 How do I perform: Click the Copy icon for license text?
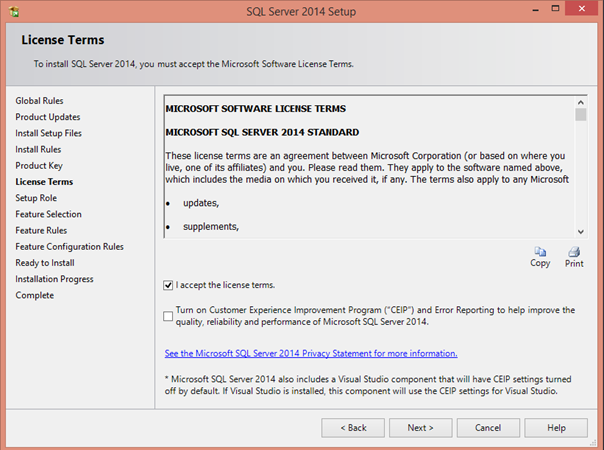pos(540,252)
